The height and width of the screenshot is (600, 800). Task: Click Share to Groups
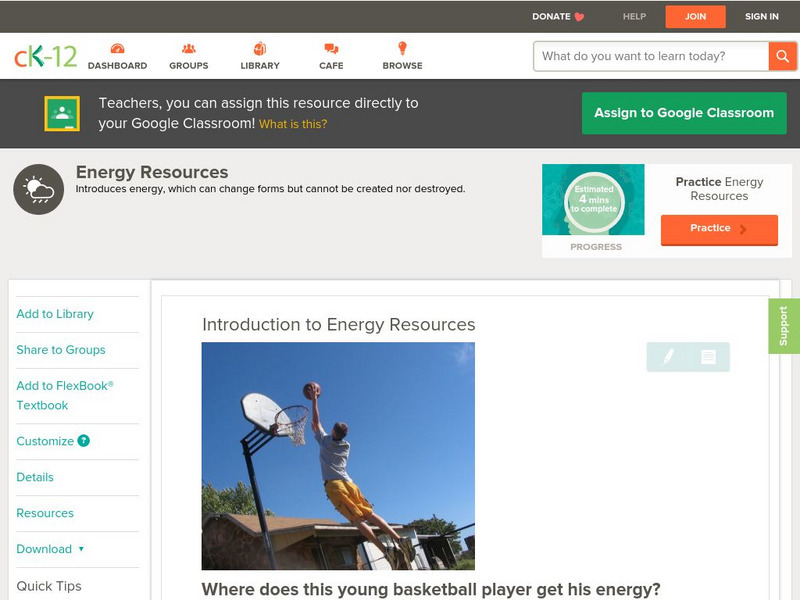pyautogui.click(x=61, y=350)
